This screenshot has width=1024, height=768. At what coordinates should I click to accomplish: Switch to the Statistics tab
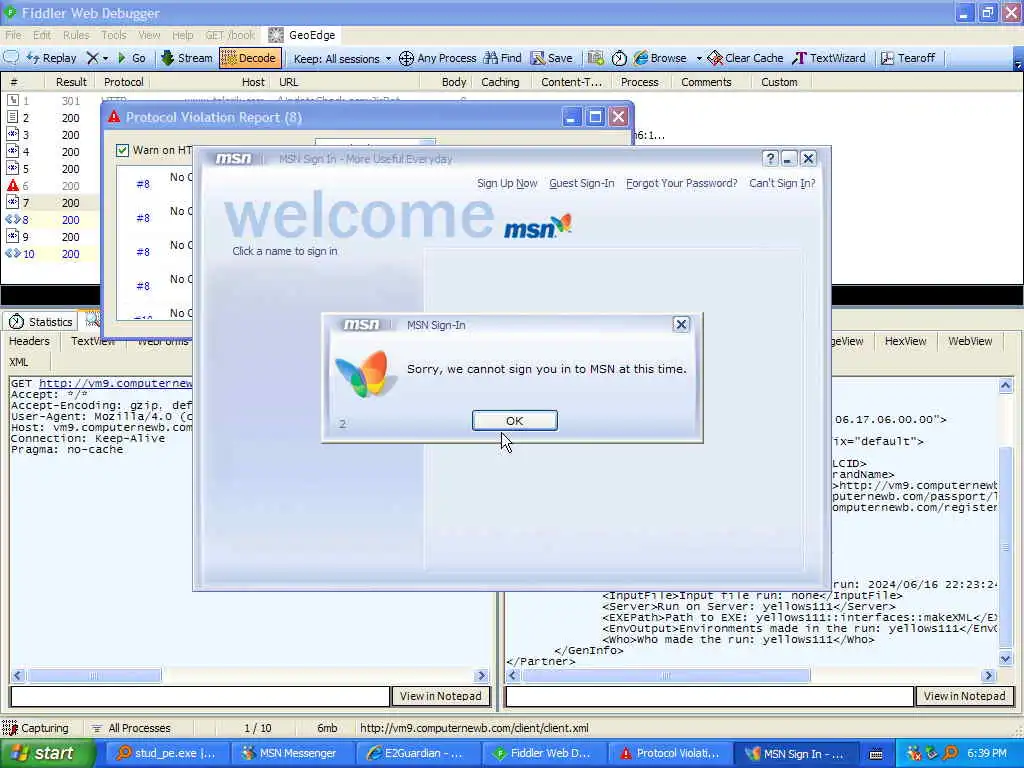pyautogui.click(x=41, y=322)
